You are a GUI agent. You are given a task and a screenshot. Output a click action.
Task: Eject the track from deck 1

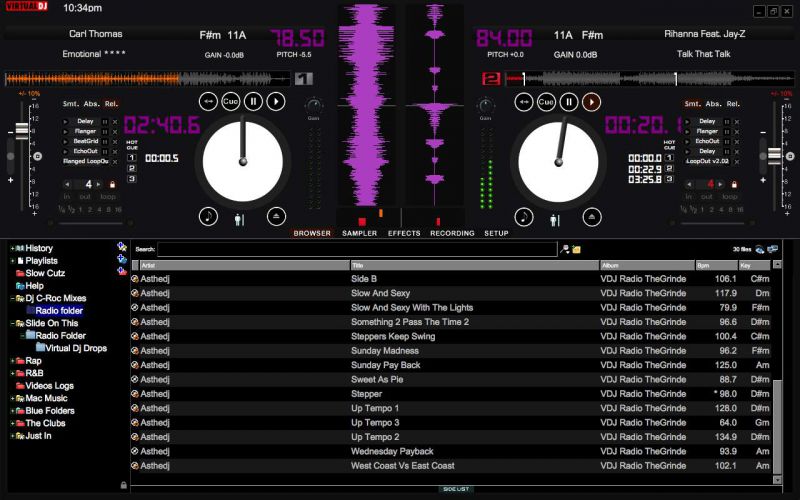click(x=276, y=216)
